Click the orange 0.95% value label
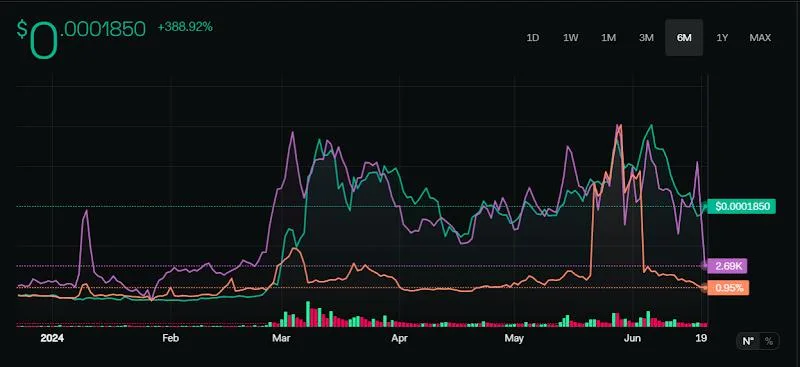 click(729, 287)
